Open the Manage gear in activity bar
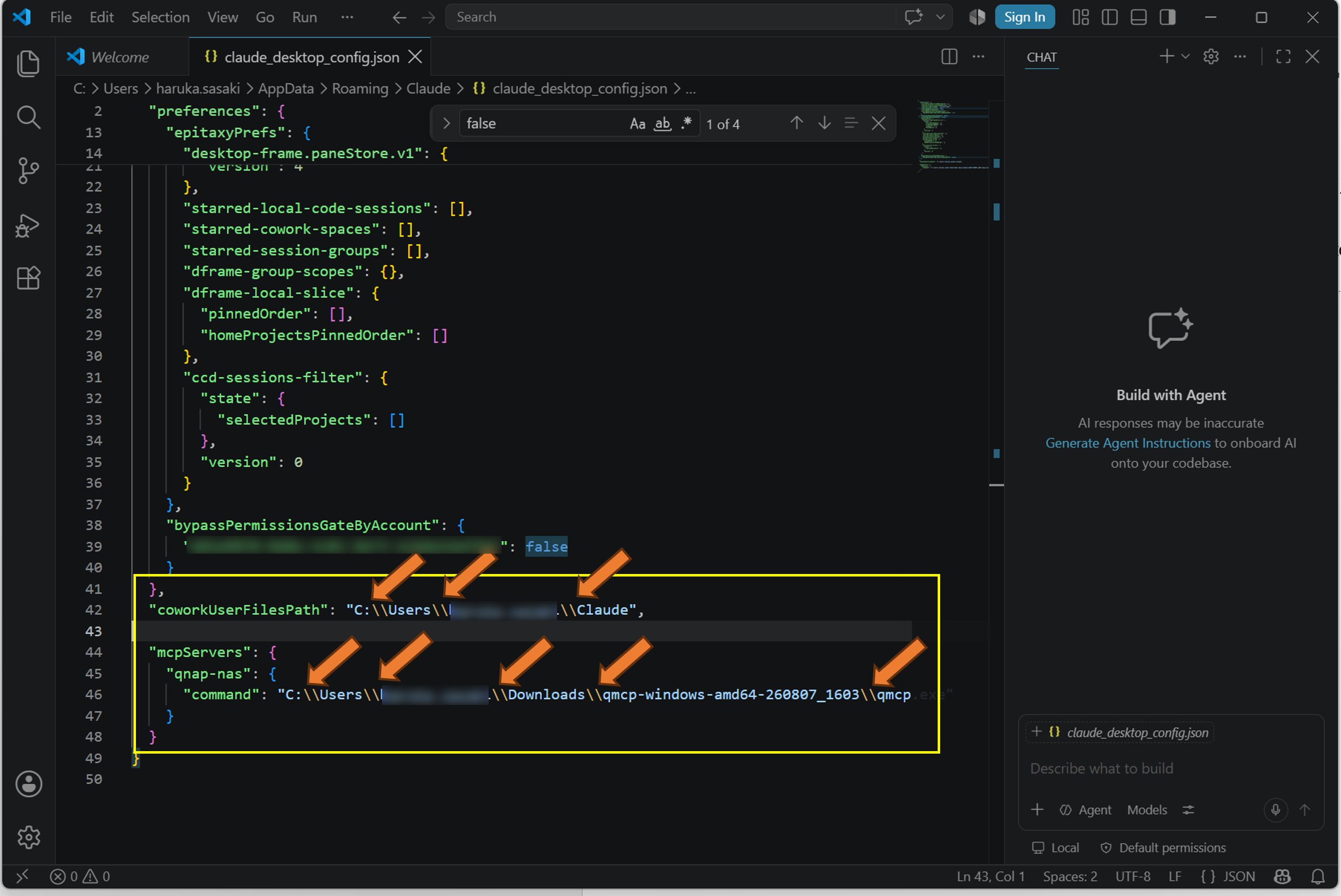Viewport: 1341px width, 896px height. [28, 836]
